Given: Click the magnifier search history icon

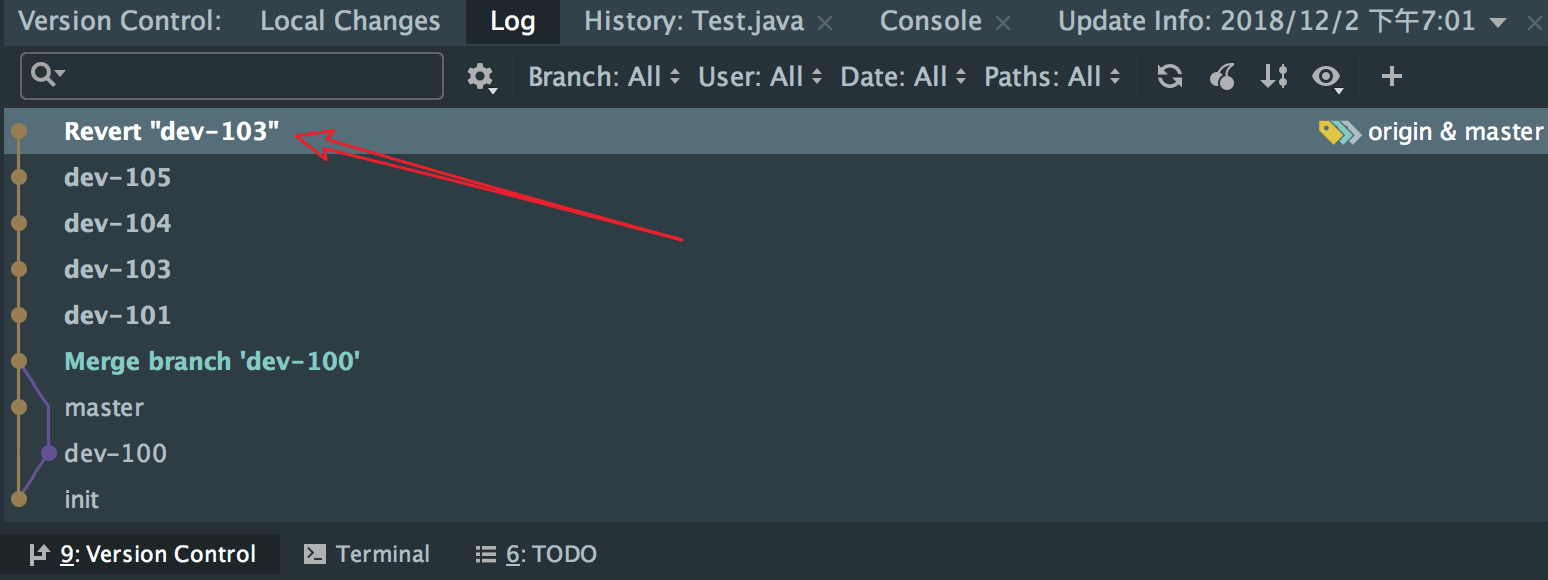Looking at the screenshot, I should (48, 74).
